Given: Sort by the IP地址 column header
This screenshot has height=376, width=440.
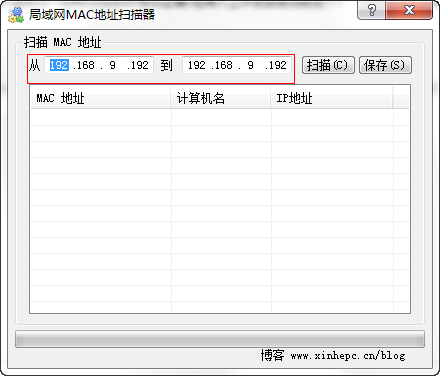Looking at the screenshot, I should pyautogui.click(x=332, y=98).
